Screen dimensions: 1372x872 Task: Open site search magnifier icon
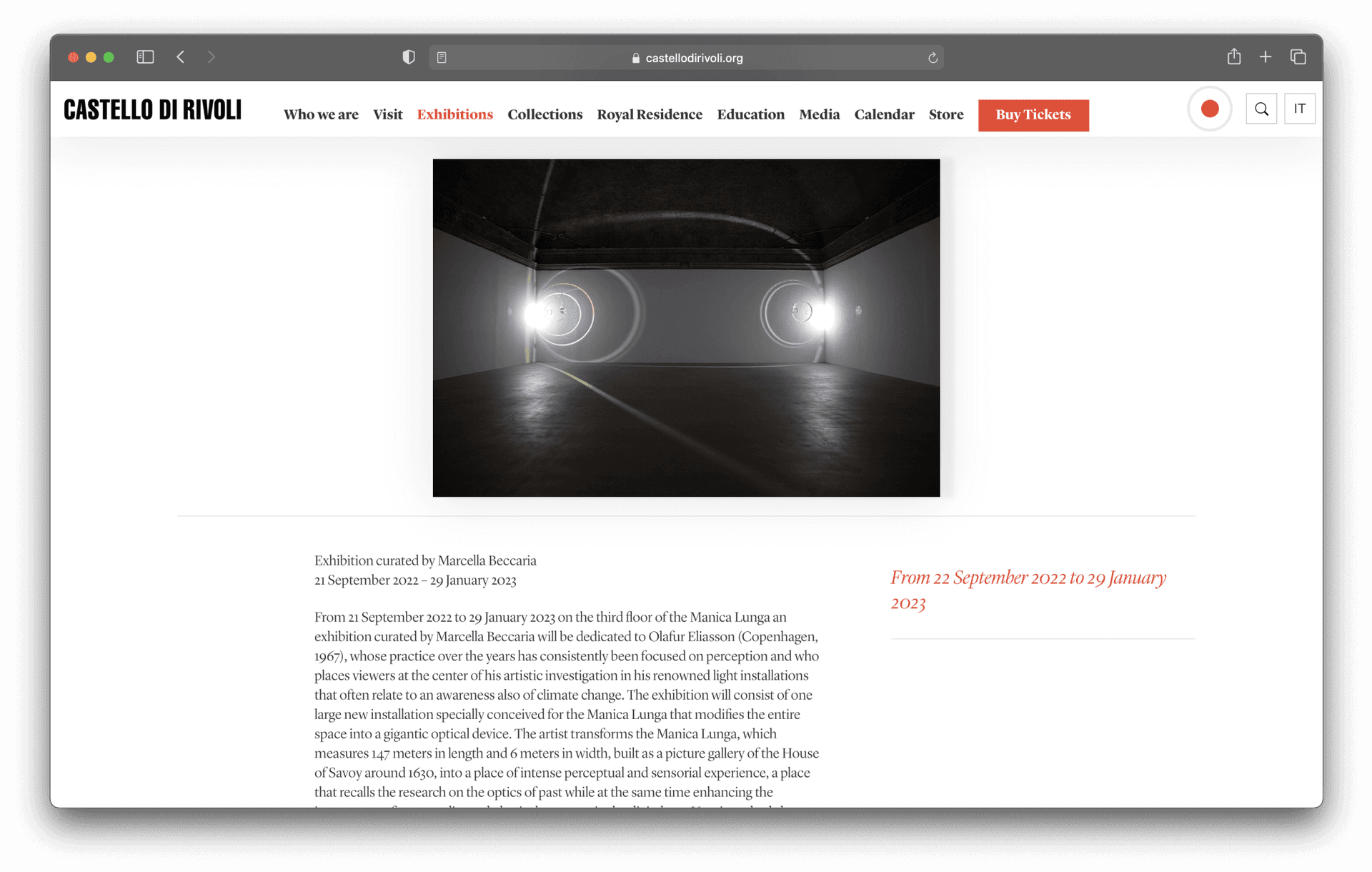pyautogui.click(x=1261, y=109)
